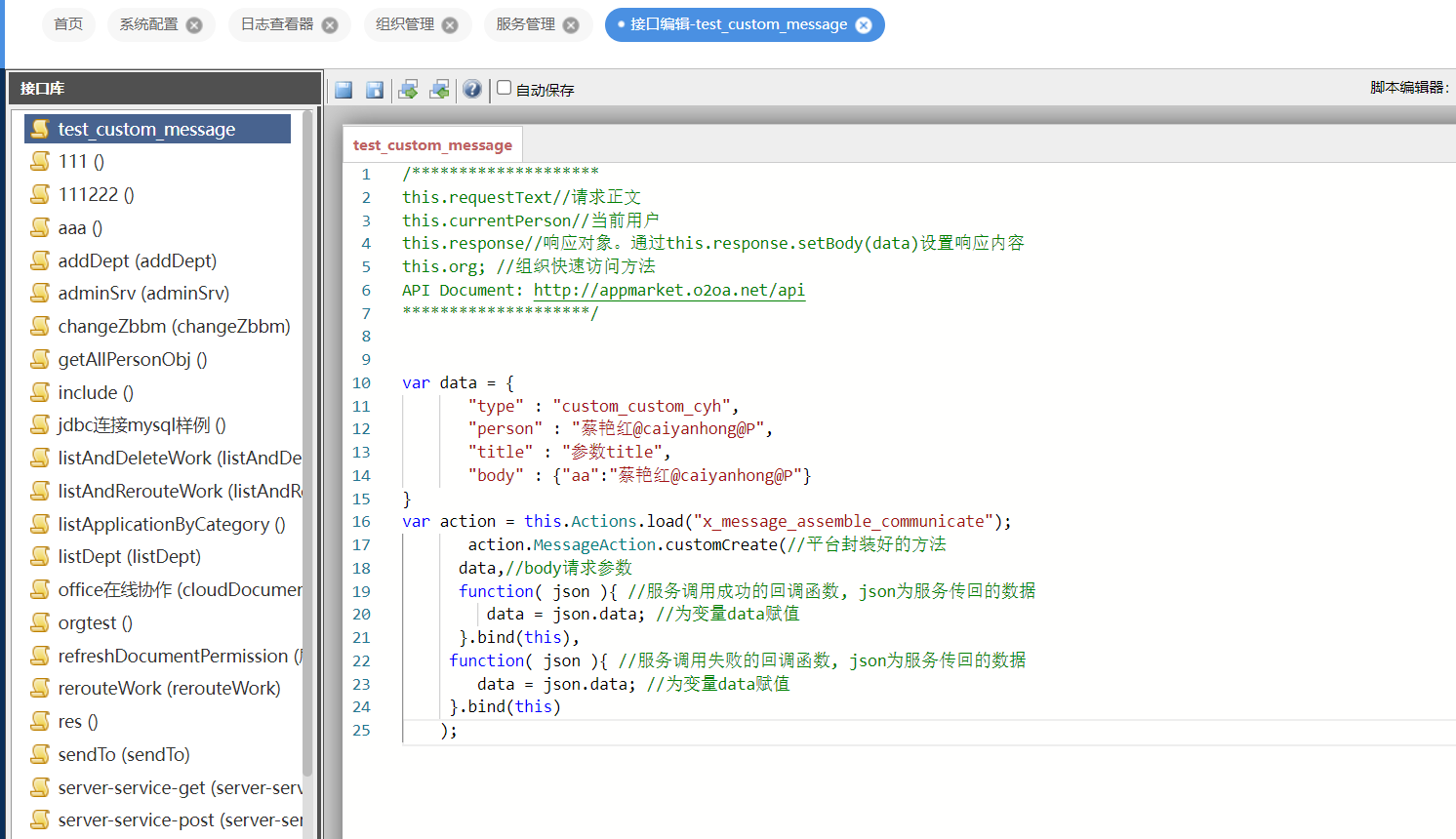Open the 服务管理 tab
The width and height of the screenshot is (1456, 839).
pyautogui.click(x=525, y=24)
